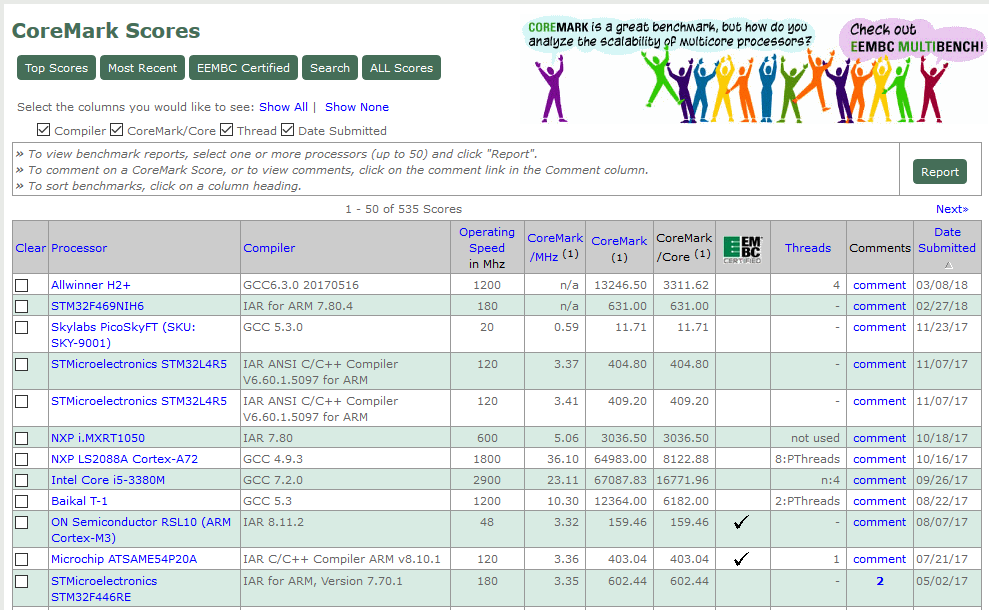Click the Show None link
989x610 pixels.
tap(357, 107)
